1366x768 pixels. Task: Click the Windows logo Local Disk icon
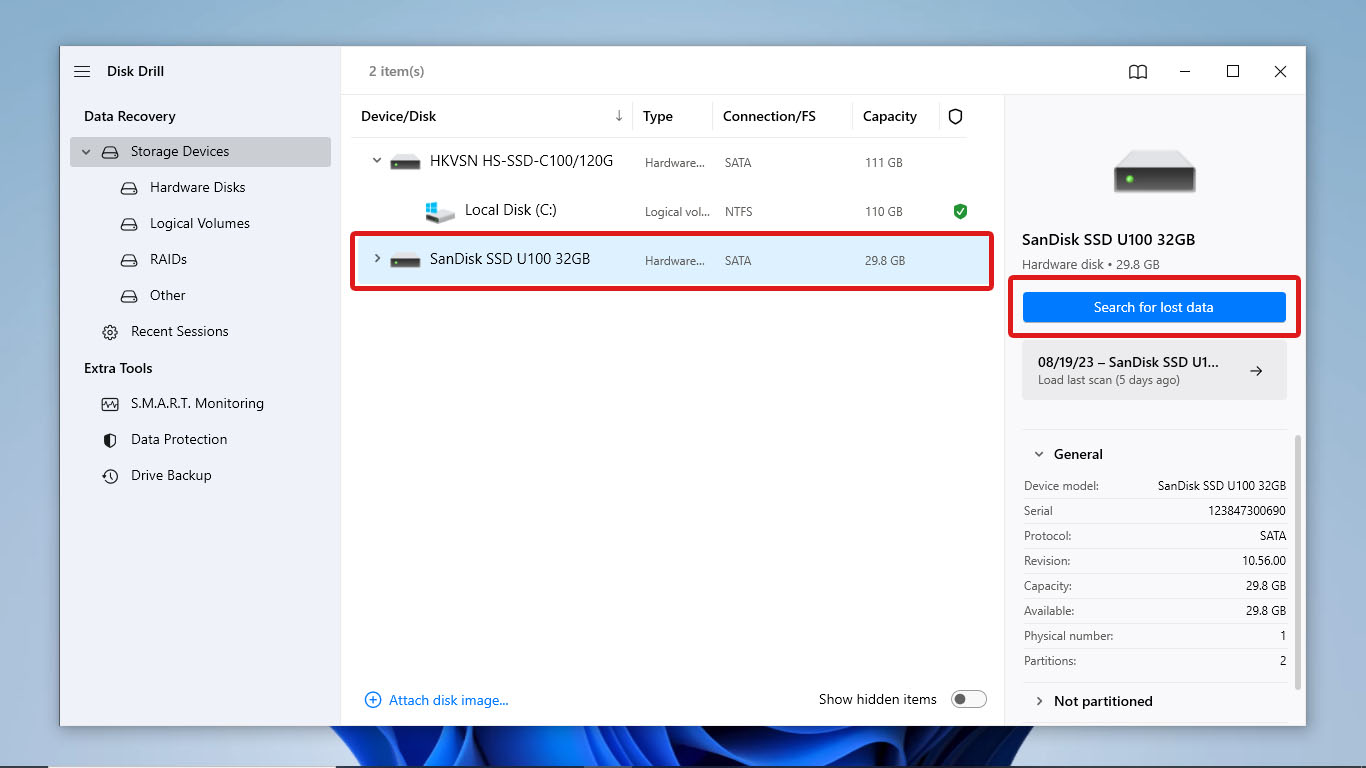[439, 211]
